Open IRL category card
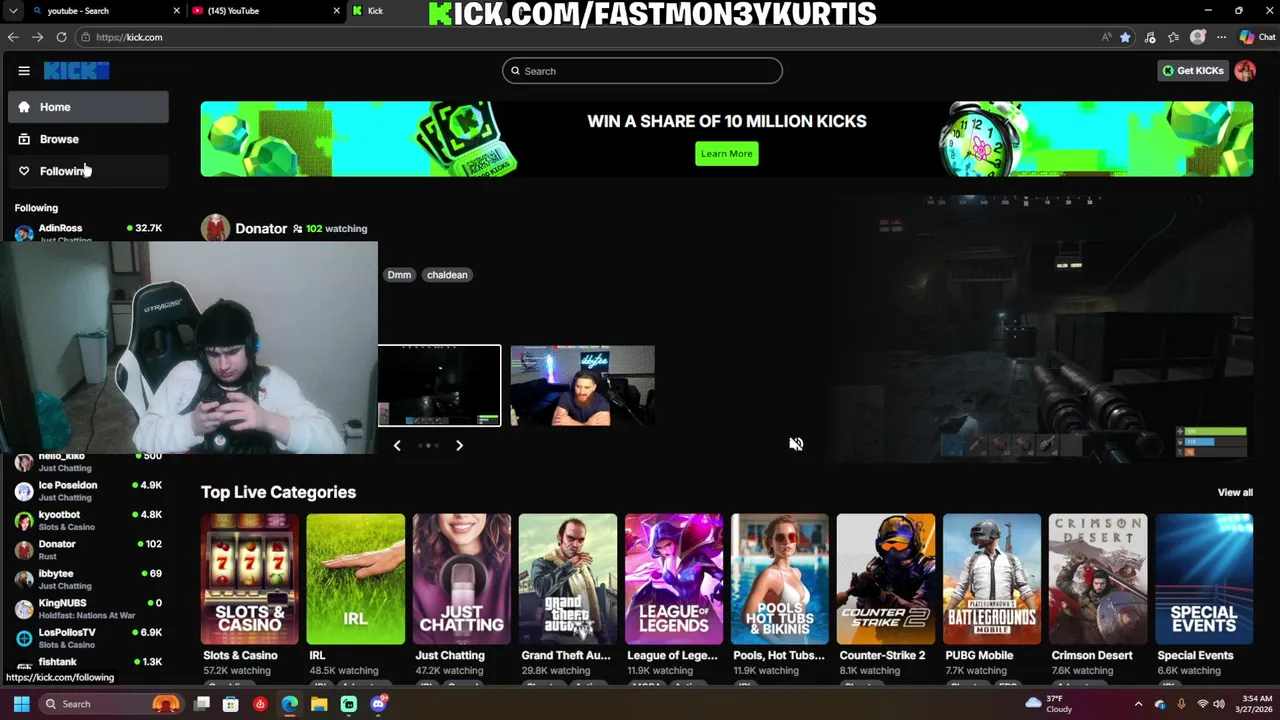1280x720 pixels. point(356,579)
